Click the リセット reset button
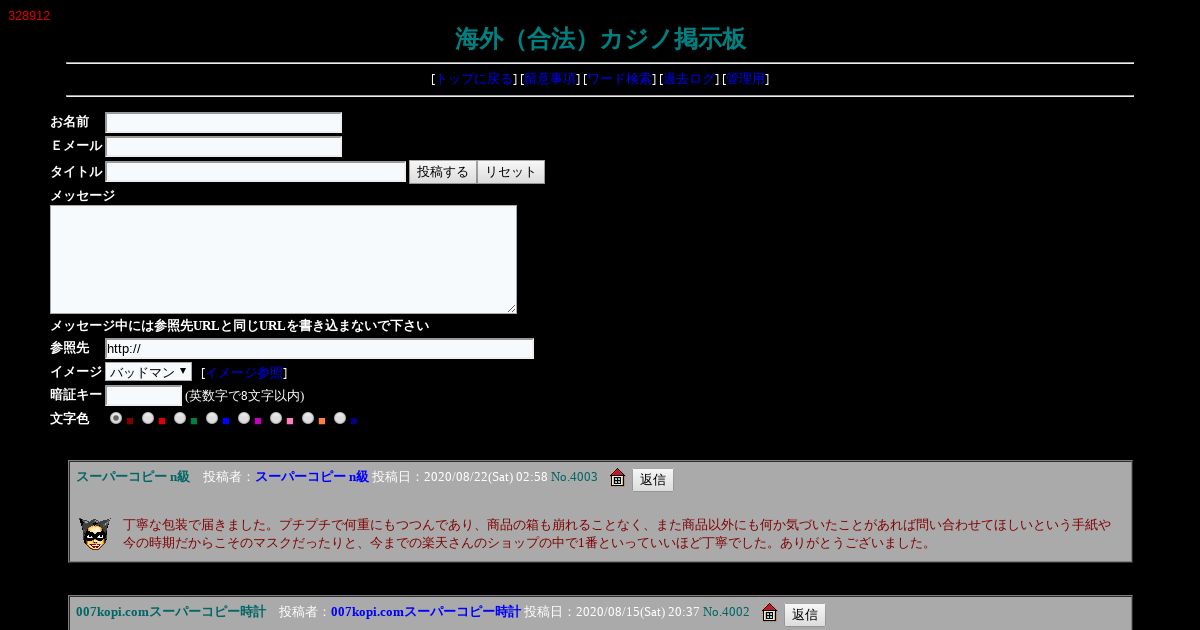1200x630 pixels. 511,172
